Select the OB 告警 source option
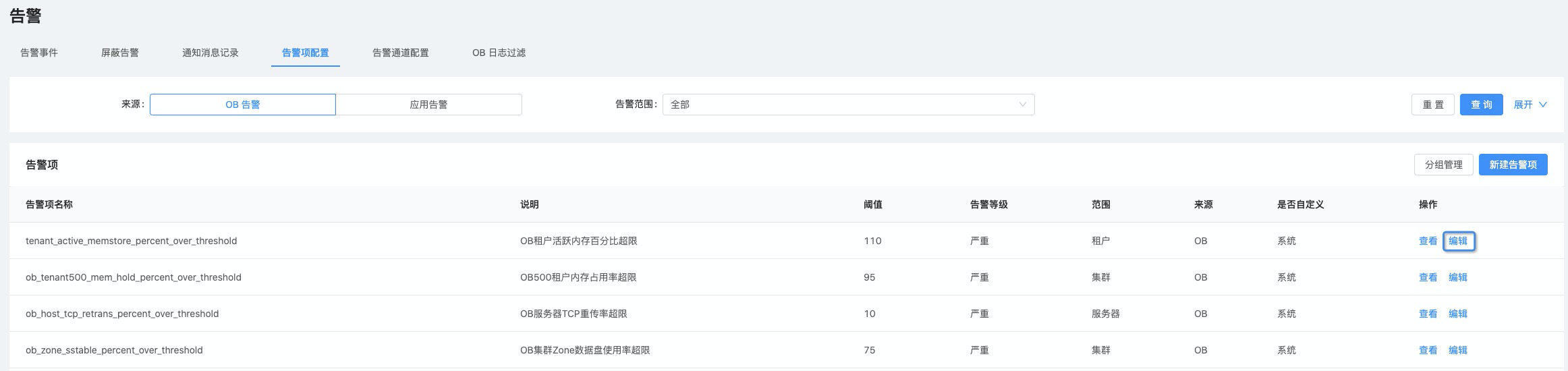The height and width of the screenshot is (371, 1568). [x=243, y=105]
